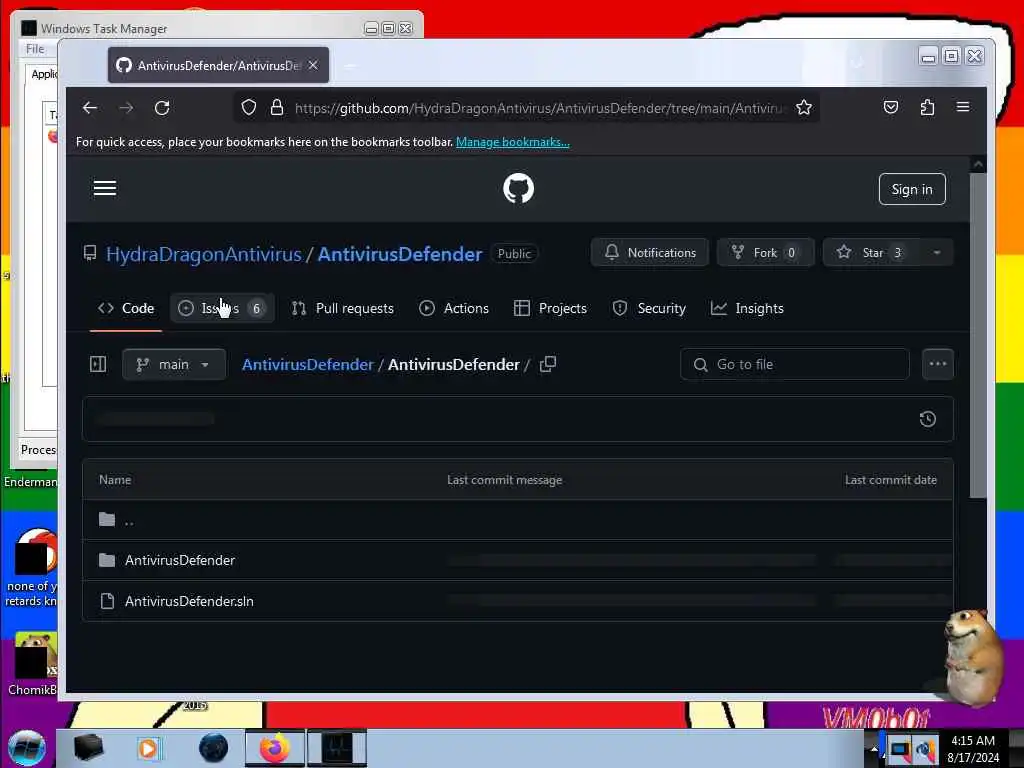Select the Code tab
This screenshot has width=1024, height=768.
(x=126, y=308)
